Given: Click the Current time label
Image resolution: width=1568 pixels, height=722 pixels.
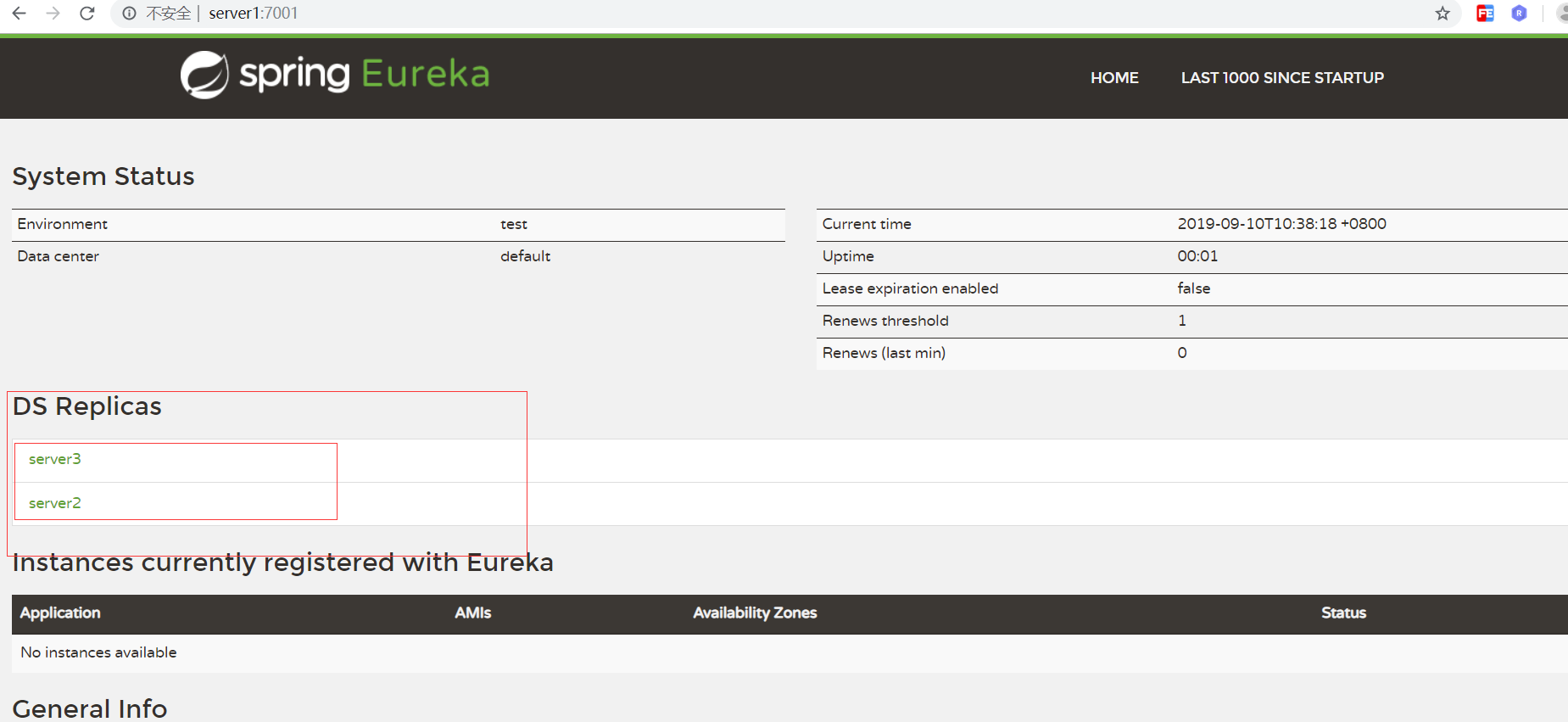Looking at the screenshot, I should 867,224.
